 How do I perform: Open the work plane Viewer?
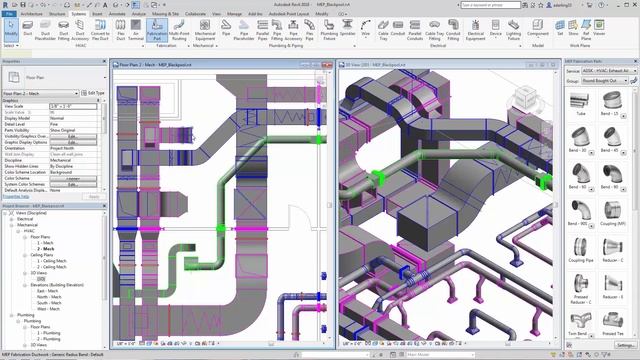tap(599, 28)
